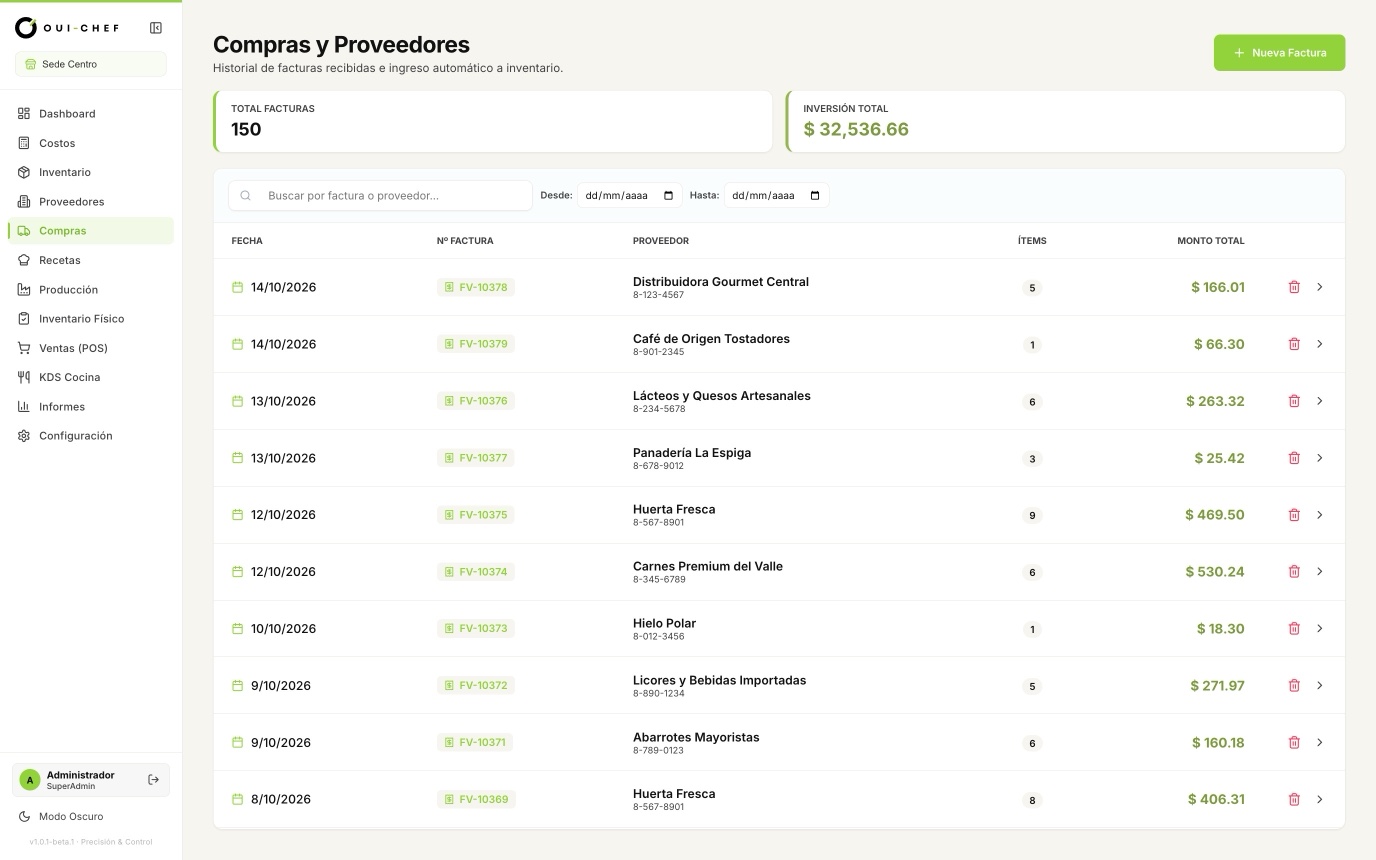Click trash icon for Panadería La Espiga
The image size is (1376, 860).
pyautogui.click(x=1294, y=458)
